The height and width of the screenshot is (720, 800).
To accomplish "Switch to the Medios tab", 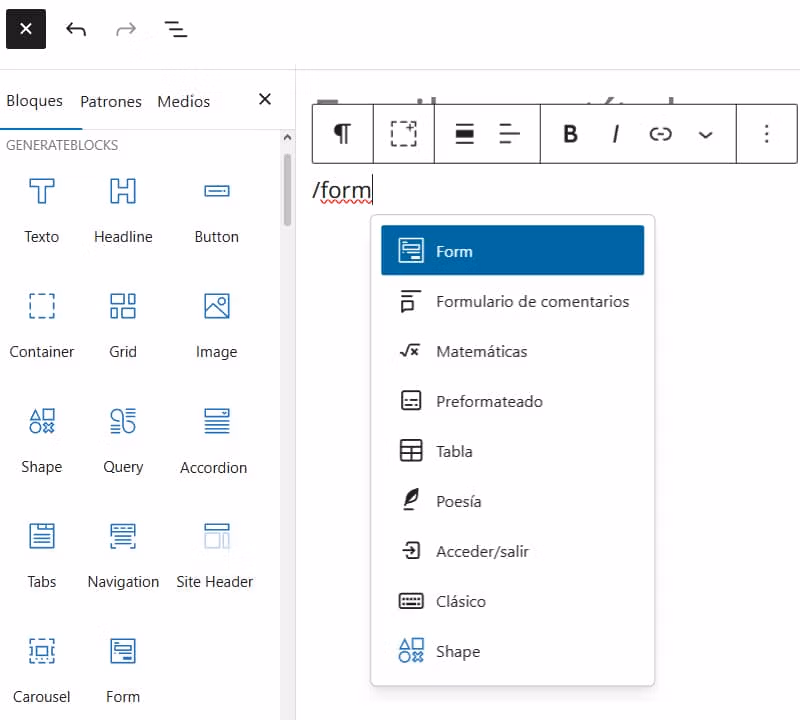I will (184, 102).
